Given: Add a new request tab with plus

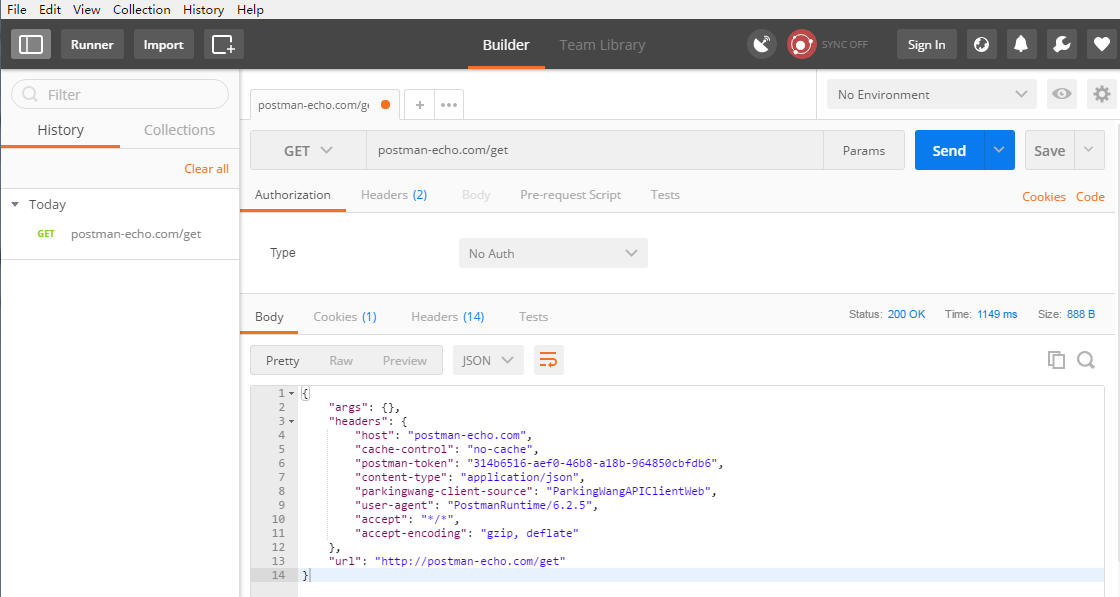Looking at the screenshot, I should 420,105.
